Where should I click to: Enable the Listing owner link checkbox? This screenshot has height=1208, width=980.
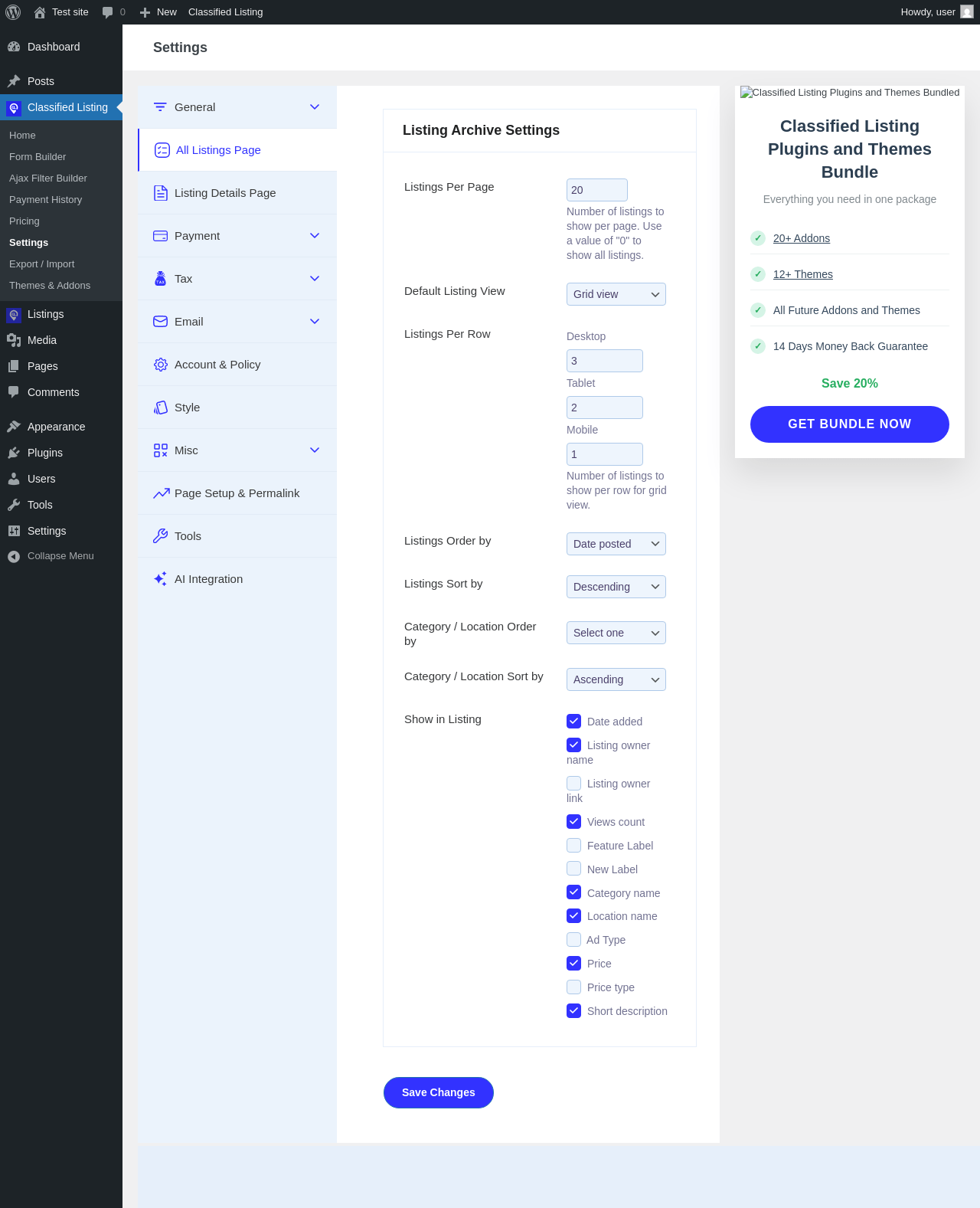(x=573, y=783)
